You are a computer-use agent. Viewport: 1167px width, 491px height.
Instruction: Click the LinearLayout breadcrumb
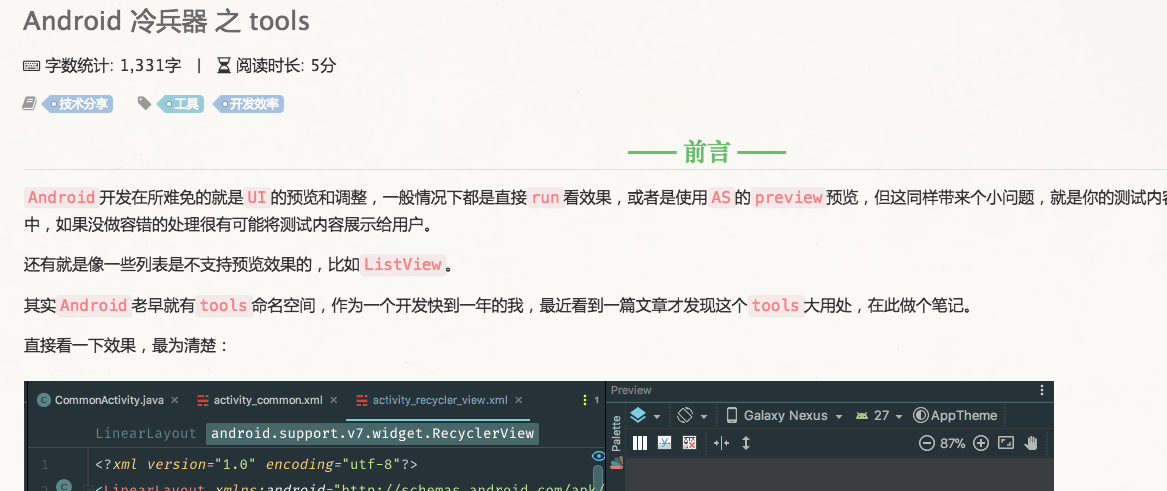pos(146,434)
